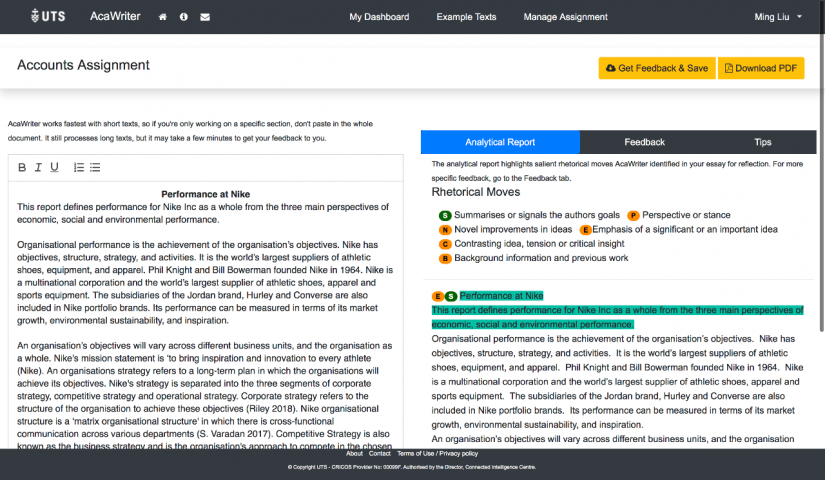Toggle bold formatting in editor
Viewport: 825px width, 480px height.
coord(22,167)
